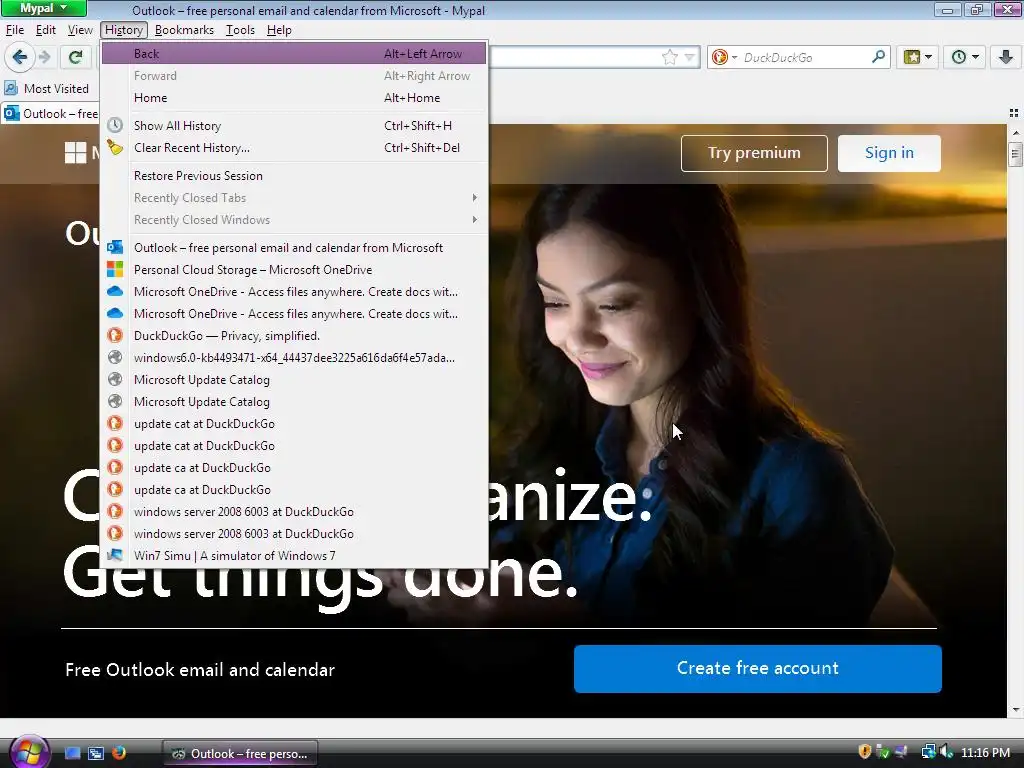
Task: Go back with the toolbar back arrow
Action: (x=20, y=57)
